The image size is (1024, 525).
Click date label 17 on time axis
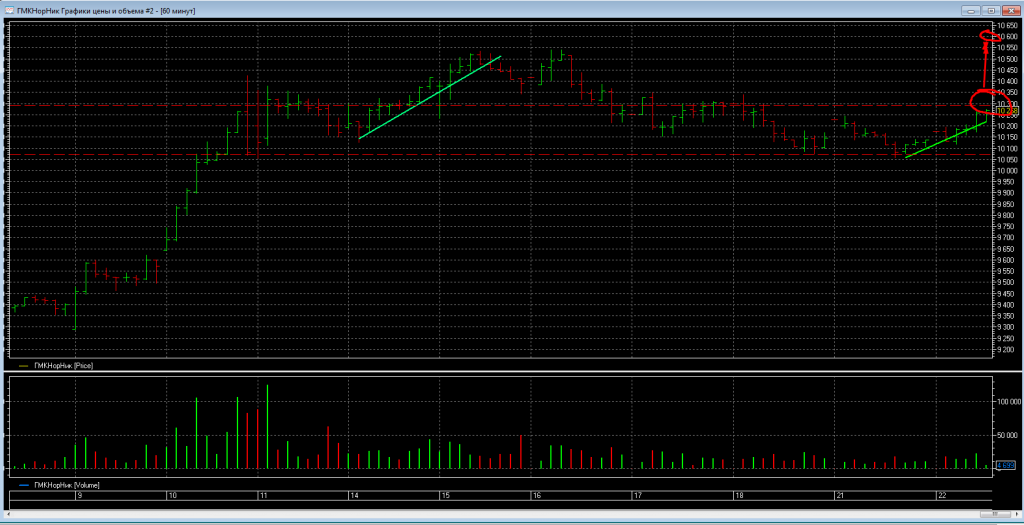click(637, 496)
